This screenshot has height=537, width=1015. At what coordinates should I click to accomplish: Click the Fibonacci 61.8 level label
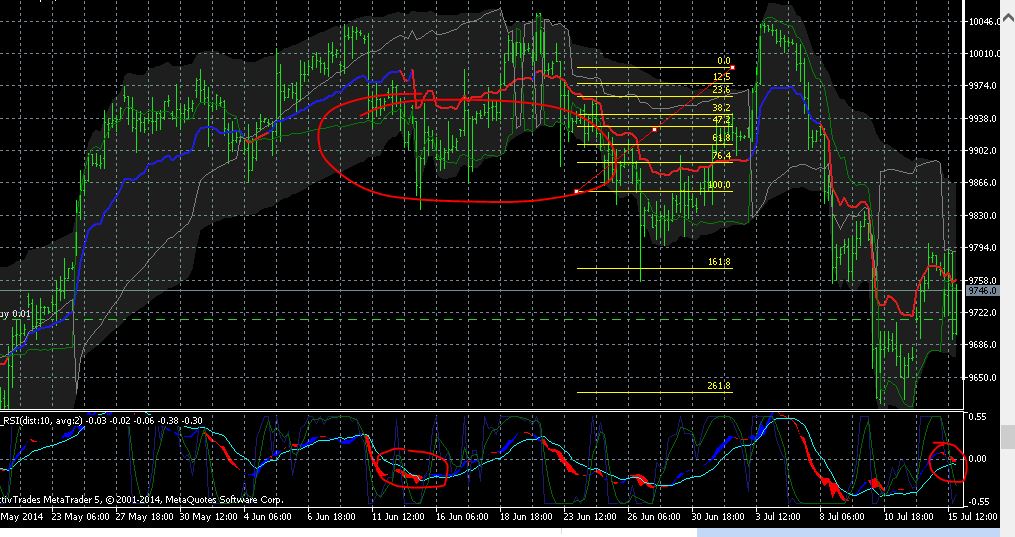(721, 138)
